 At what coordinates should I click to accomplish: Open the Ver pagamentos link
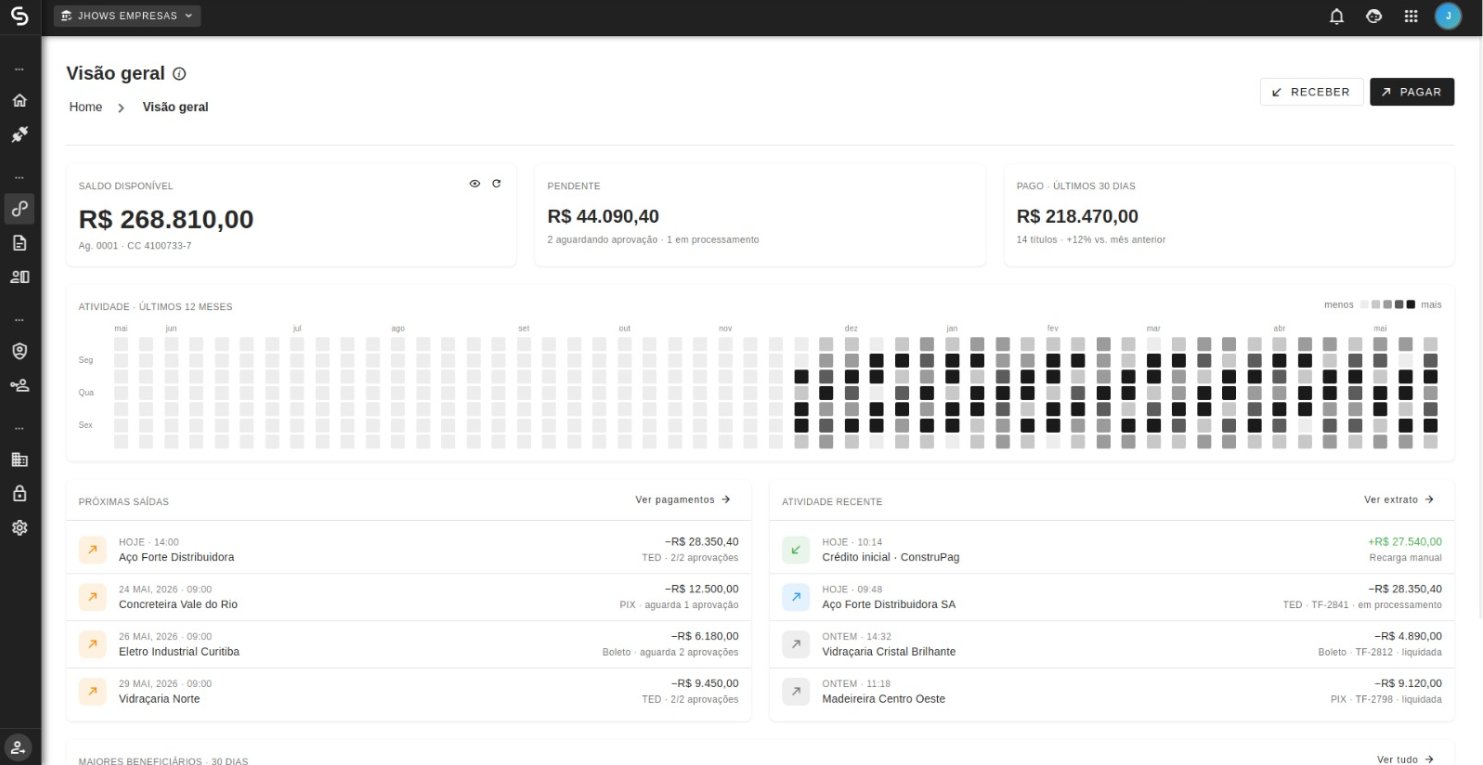683,499
